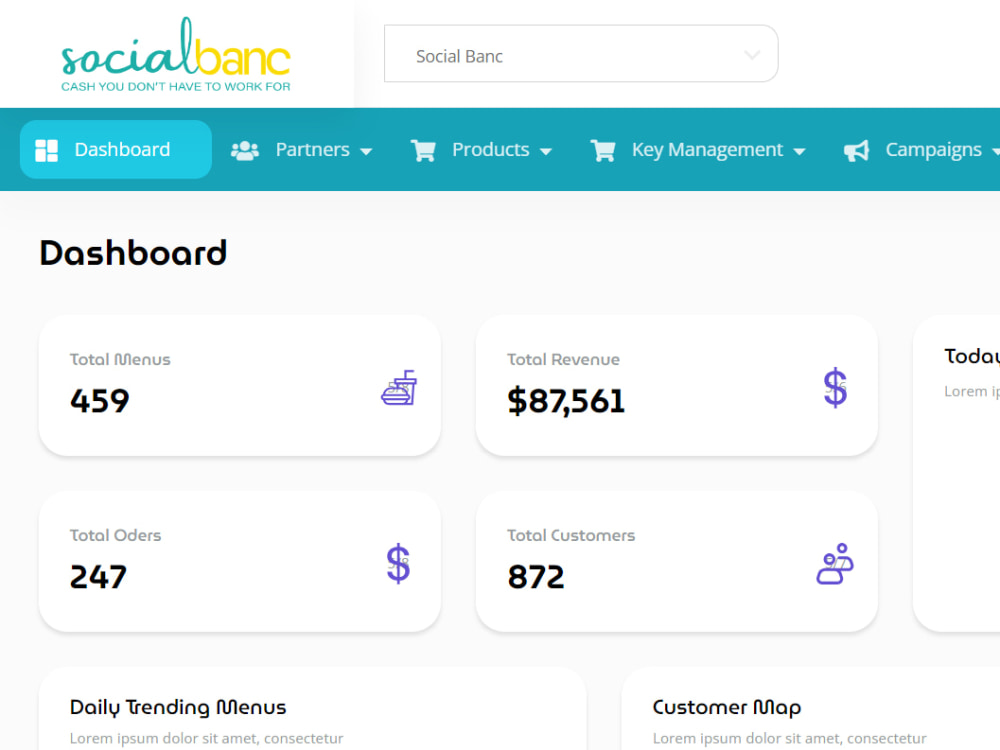Click the Products shopping cart icon
The image size is (1000, 750).
[x=423, y=149]
